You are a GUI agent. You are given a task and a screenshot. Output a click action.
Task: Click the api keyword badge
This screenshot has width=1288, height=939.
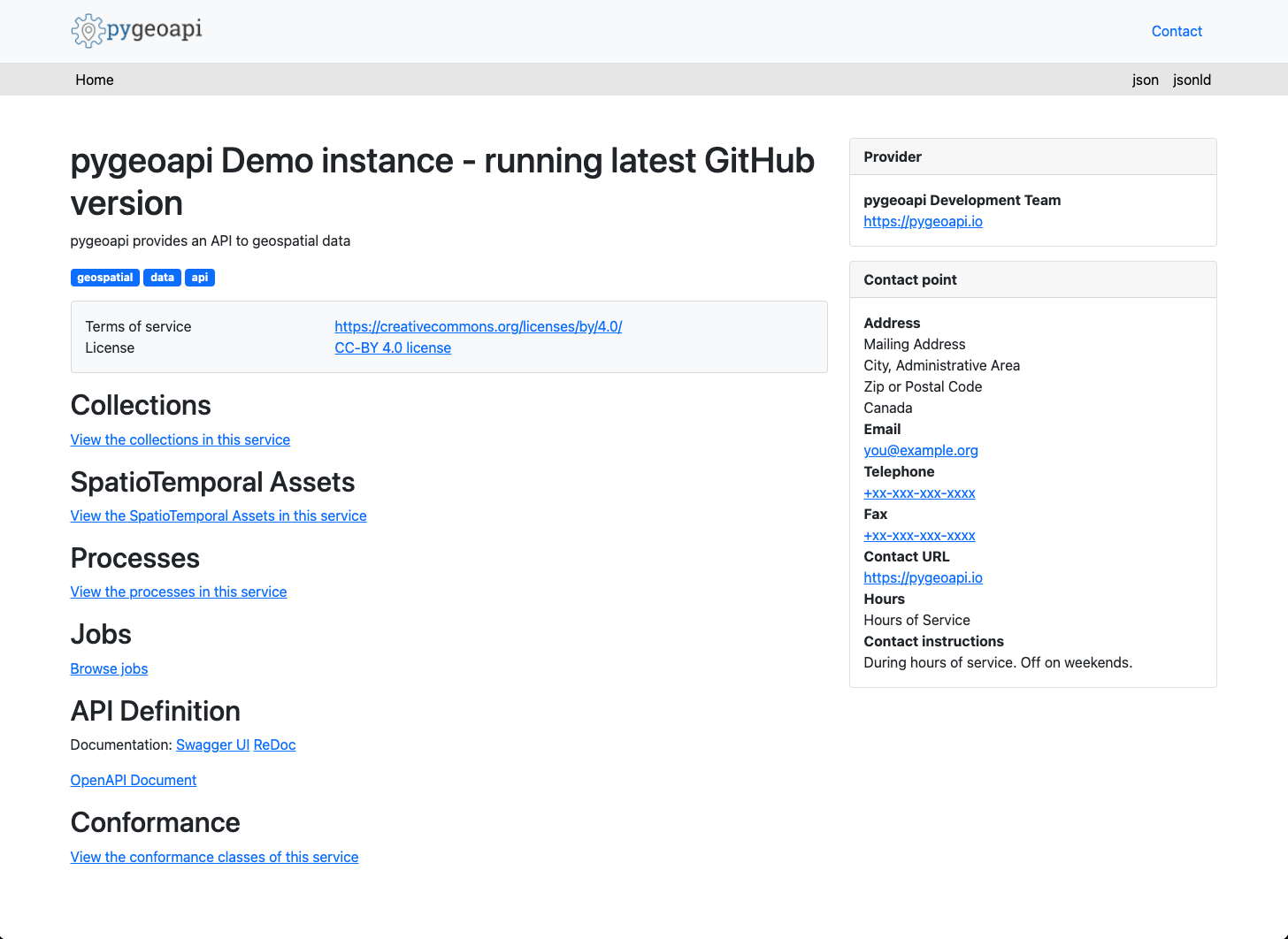click(x=200, y=278)
